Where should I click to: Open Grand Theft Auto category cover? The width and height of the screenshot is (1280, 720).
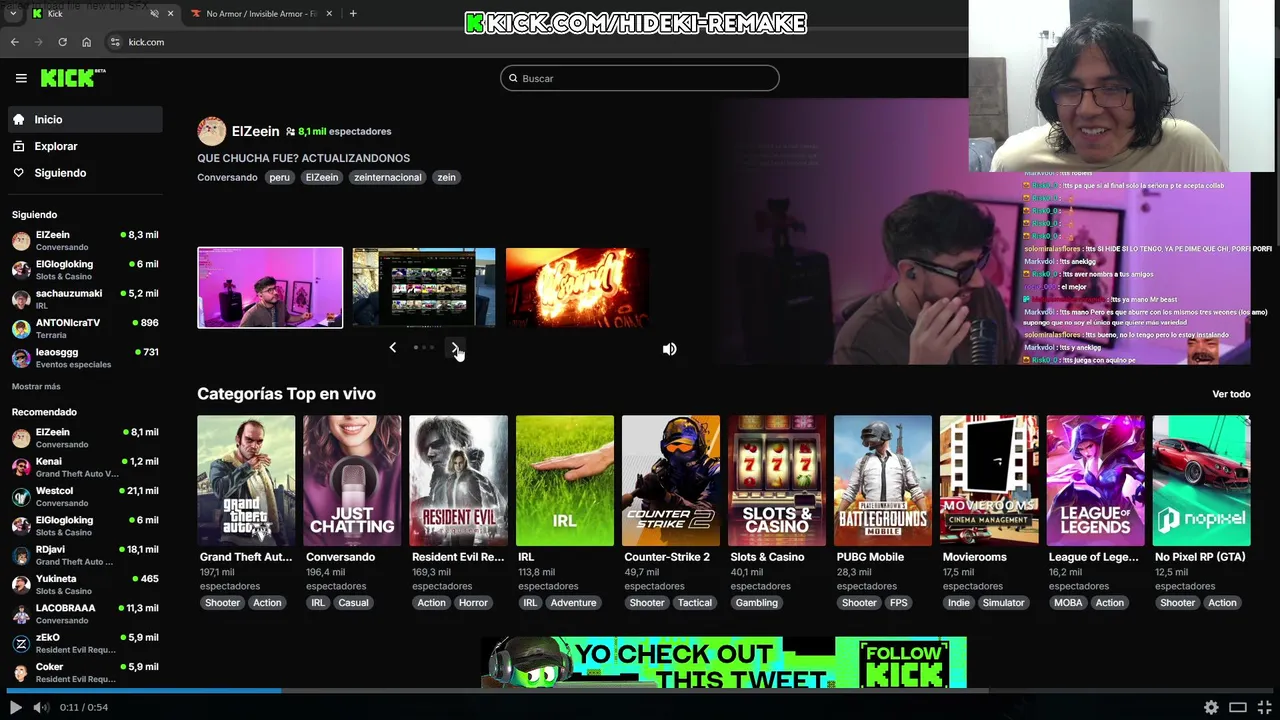tap(246, 481)
